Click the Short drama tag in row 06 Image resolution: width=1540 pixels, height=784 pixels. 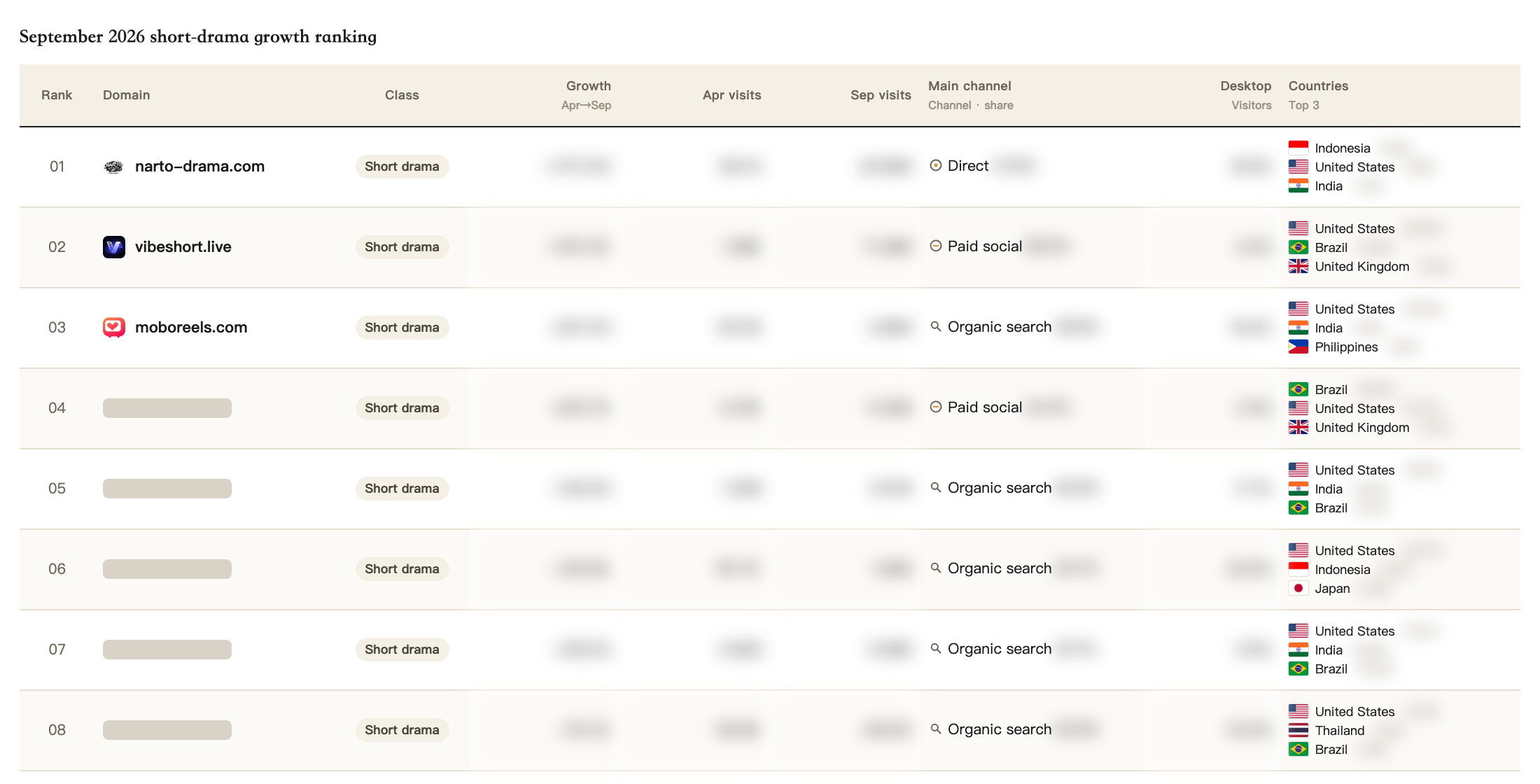[x=402, y=569]
